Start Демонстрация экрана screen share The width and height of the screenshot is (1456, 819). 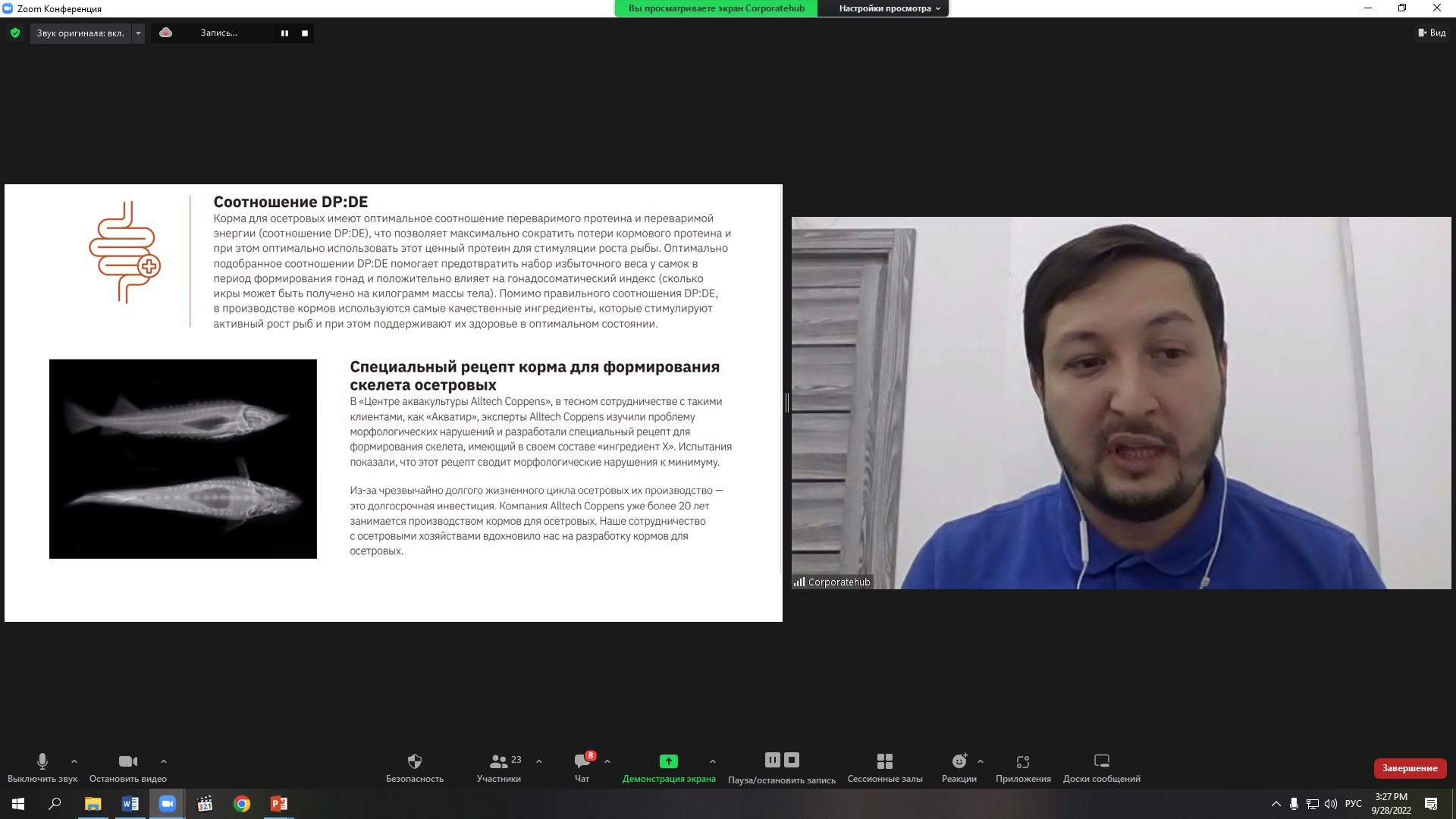pyautogui.click(x=669, y=767)
